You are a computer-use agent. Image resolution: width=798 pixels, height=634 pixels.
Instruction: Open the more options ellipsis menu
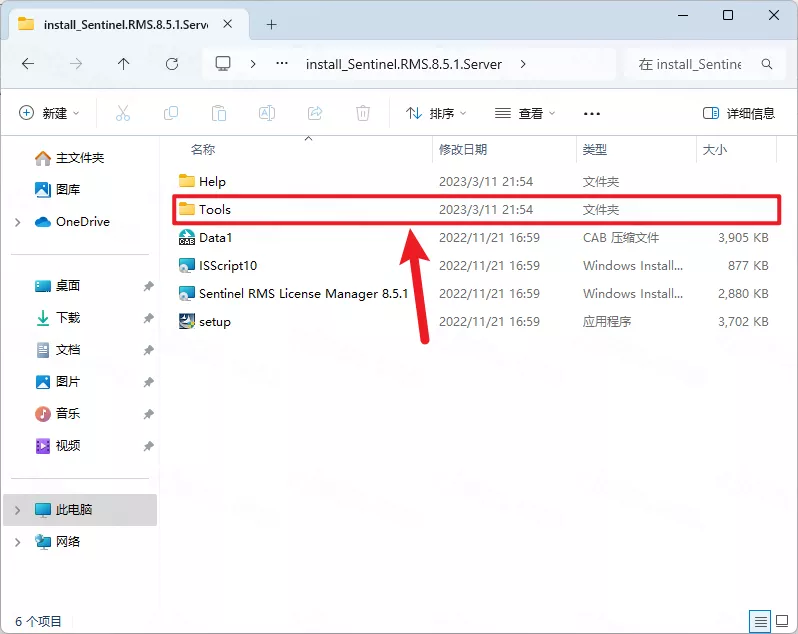coord(592,114)
